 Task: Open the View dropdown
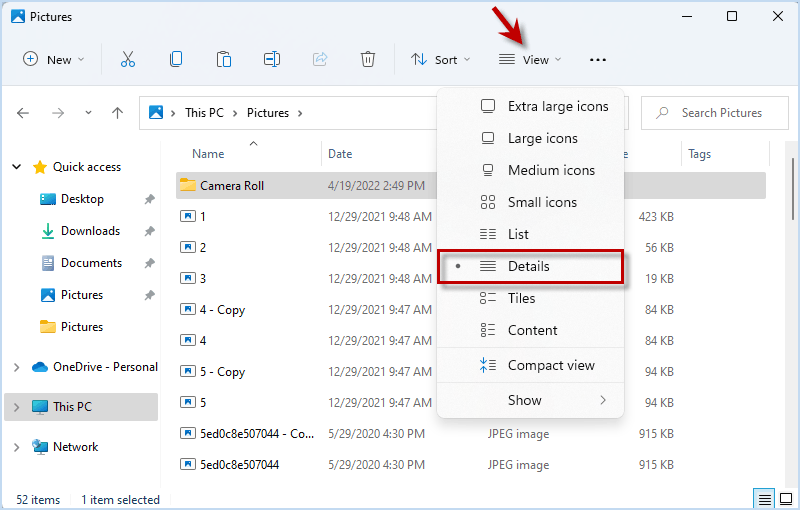(x=530, y=60)
